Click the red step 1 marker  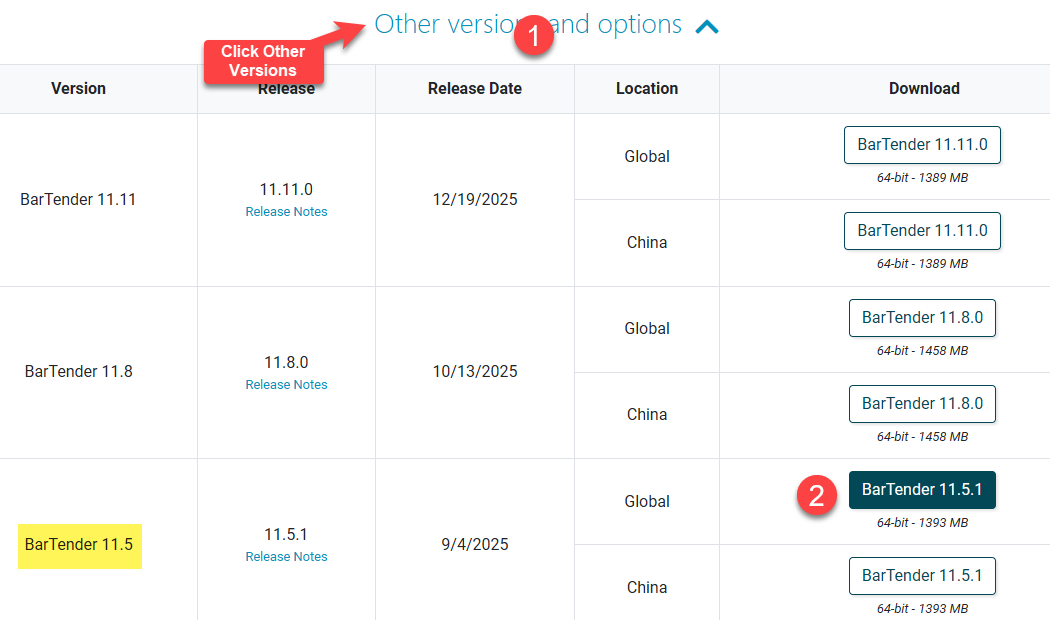coord(533,37)
